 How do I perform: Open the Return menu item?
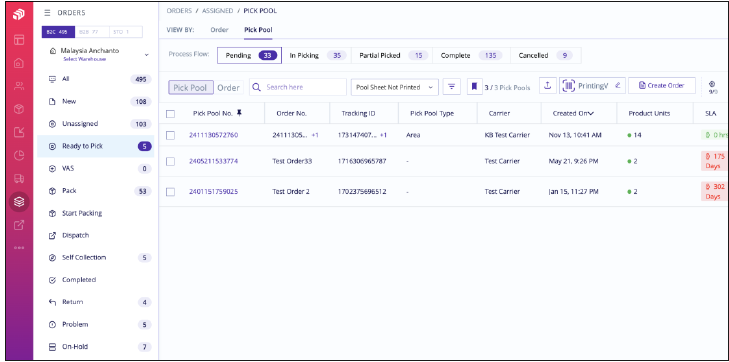click(x=95, y=303)
